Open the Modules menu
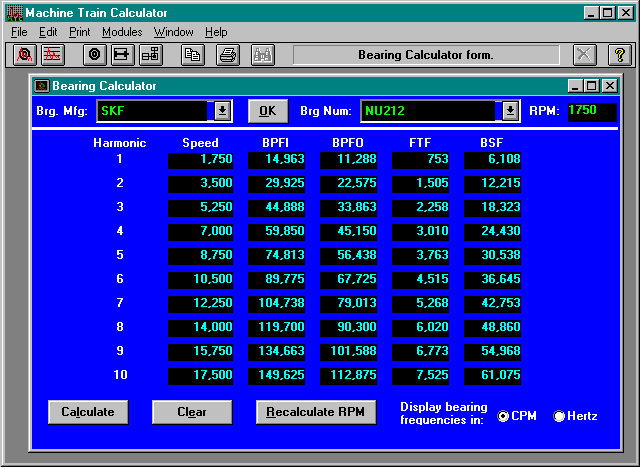Image resolution: width=640 pixels, height=467 pixels. coord(122,32)
